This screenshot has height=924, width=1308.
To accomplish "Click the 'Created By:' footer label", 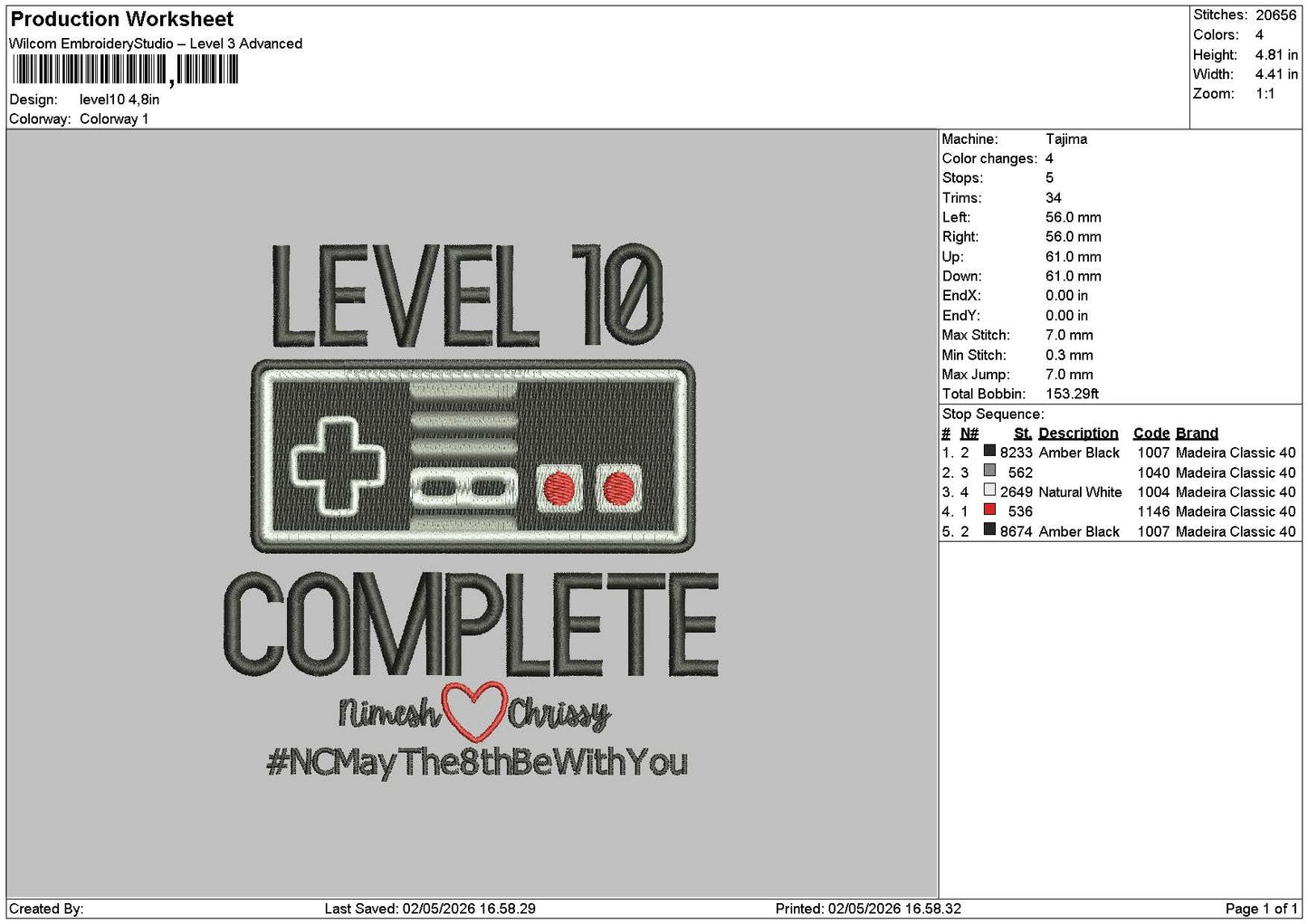I will coord(46,909).
